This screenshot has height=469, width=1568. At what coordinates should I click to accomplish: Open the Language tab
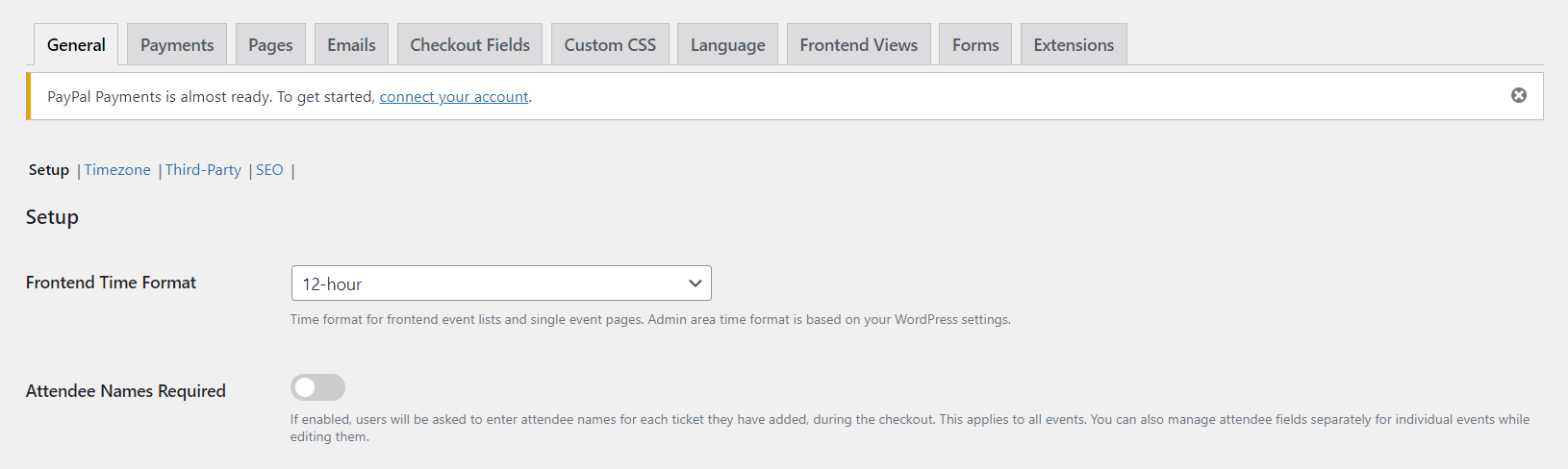point(727,45)
